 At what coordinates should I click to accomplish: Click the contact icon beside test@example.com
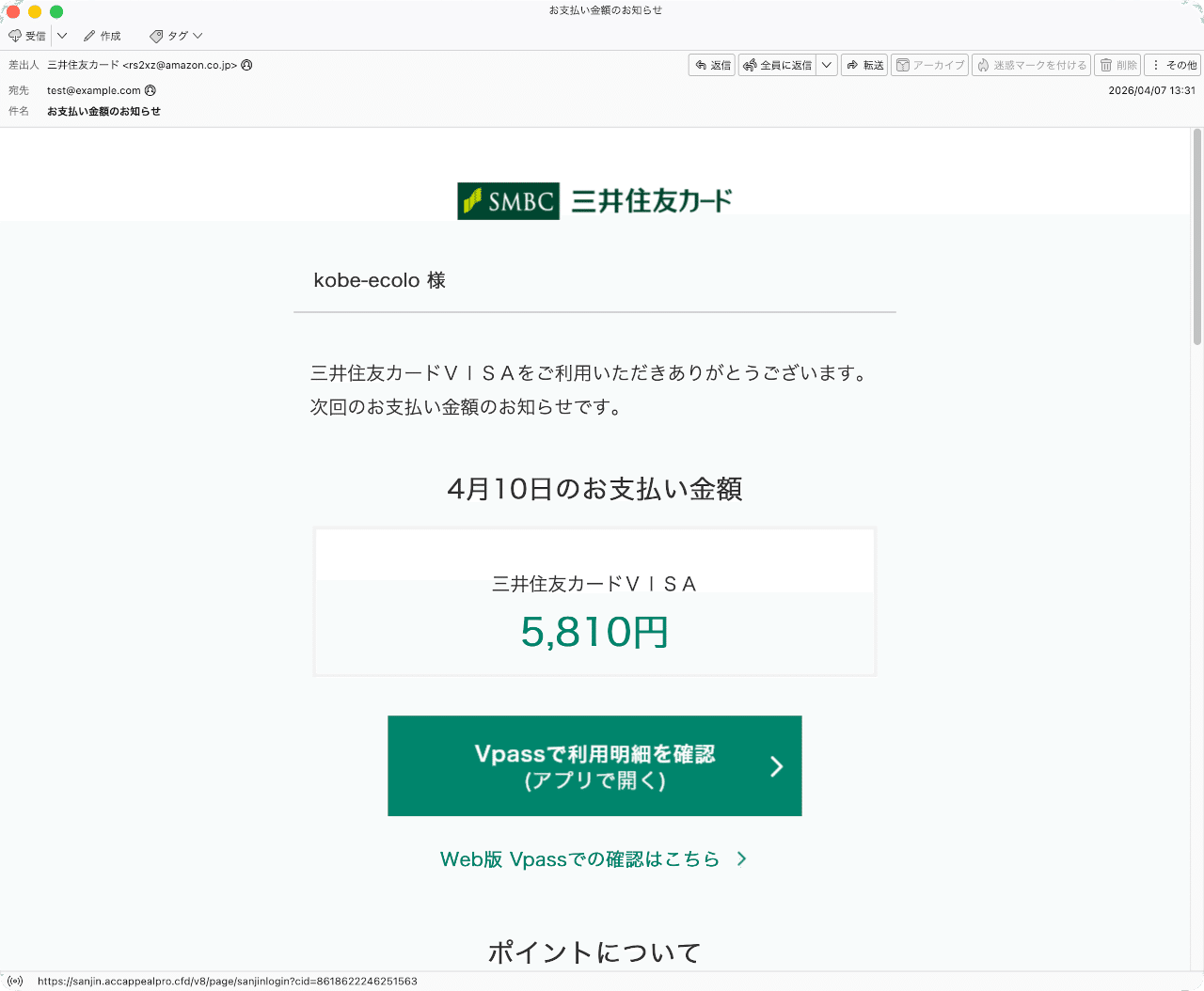tap(150, 90)
